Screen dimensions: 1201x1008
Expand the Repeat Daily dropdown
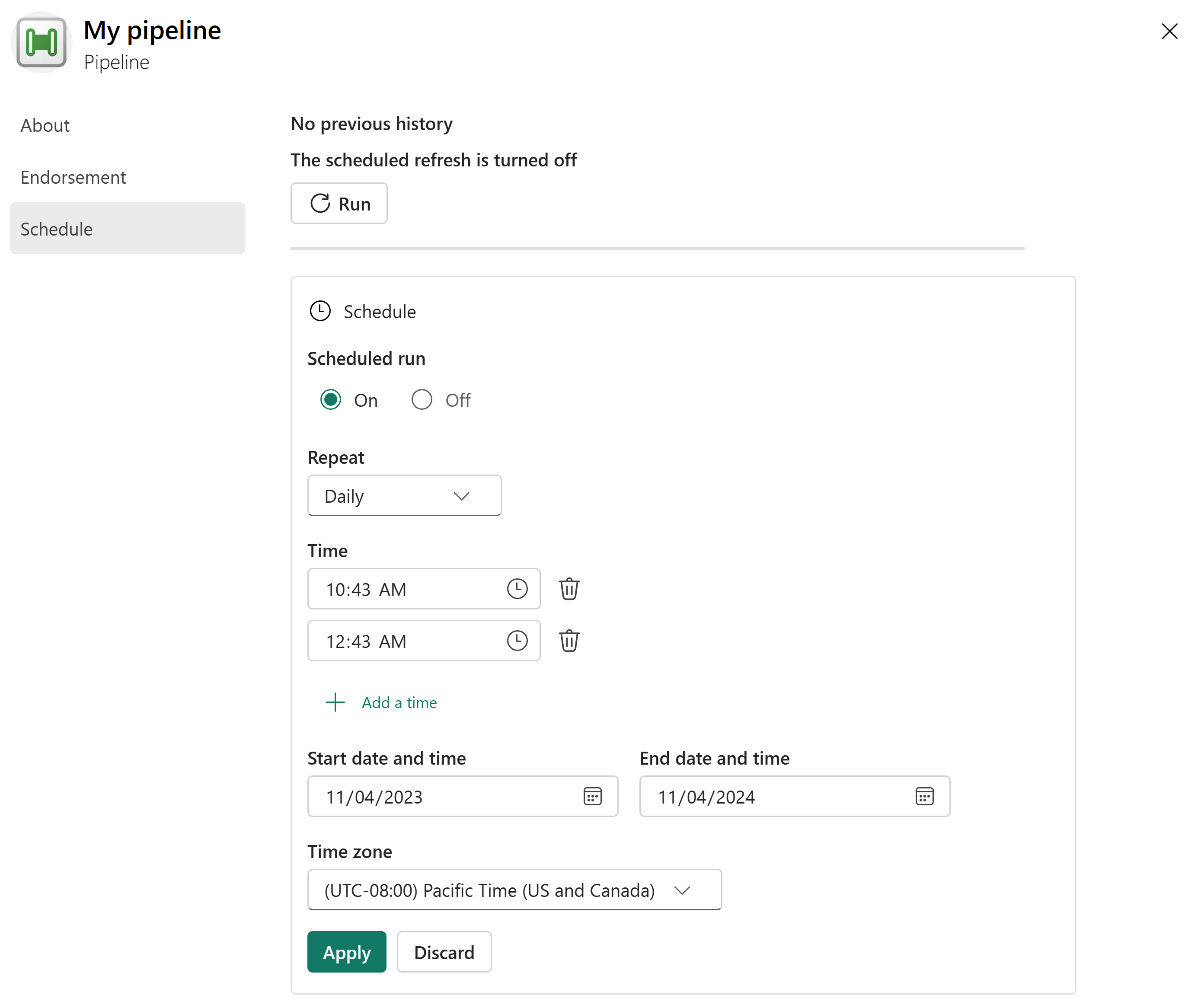[404, 496]
